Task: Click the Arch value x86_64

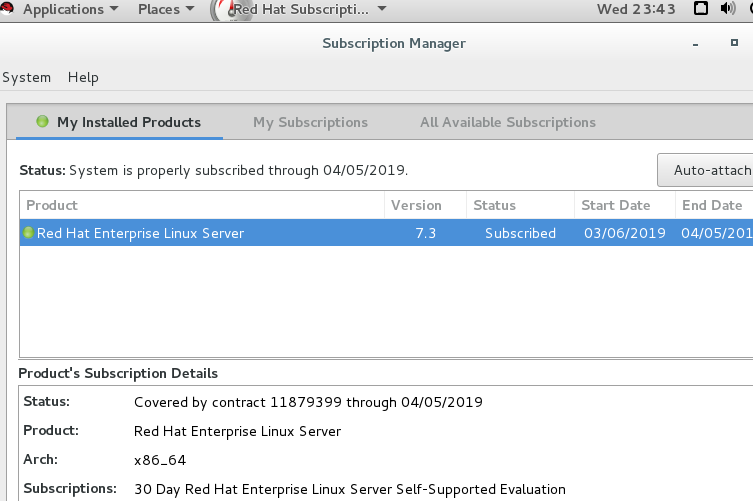Action: (x=160, y=460)
